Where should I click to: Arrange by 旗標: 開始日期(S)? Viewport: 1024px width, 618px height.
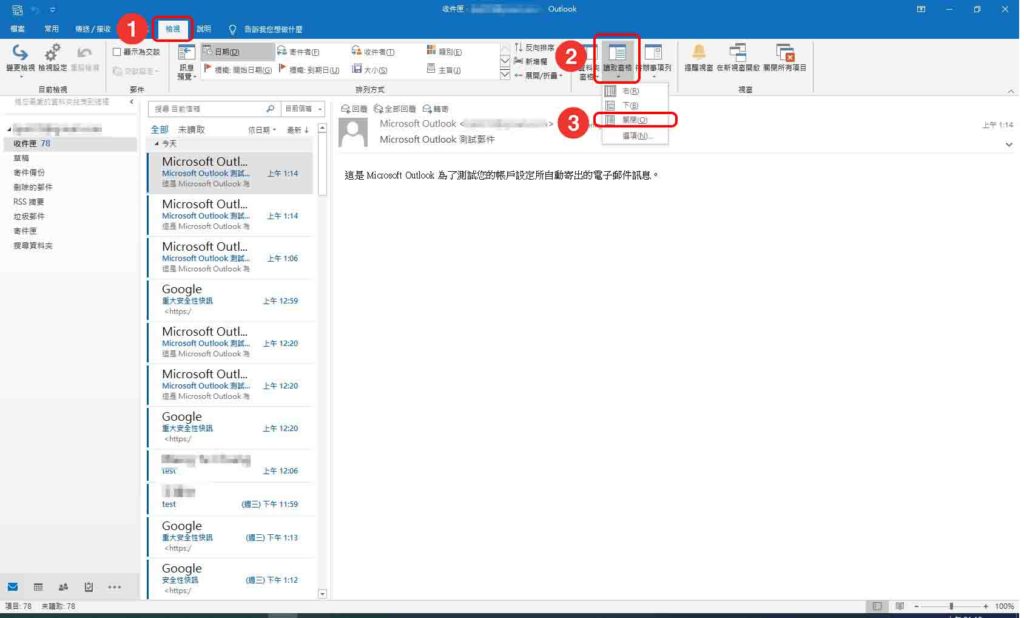[238, 69]
